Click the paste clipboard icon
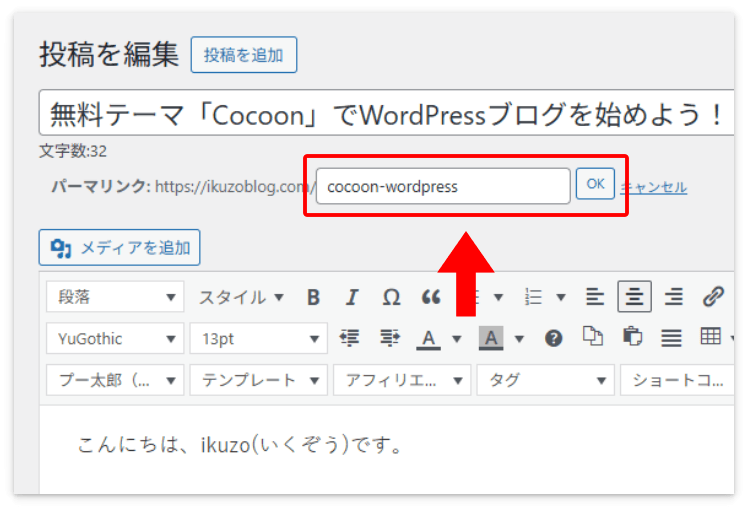 coord(633,337)
